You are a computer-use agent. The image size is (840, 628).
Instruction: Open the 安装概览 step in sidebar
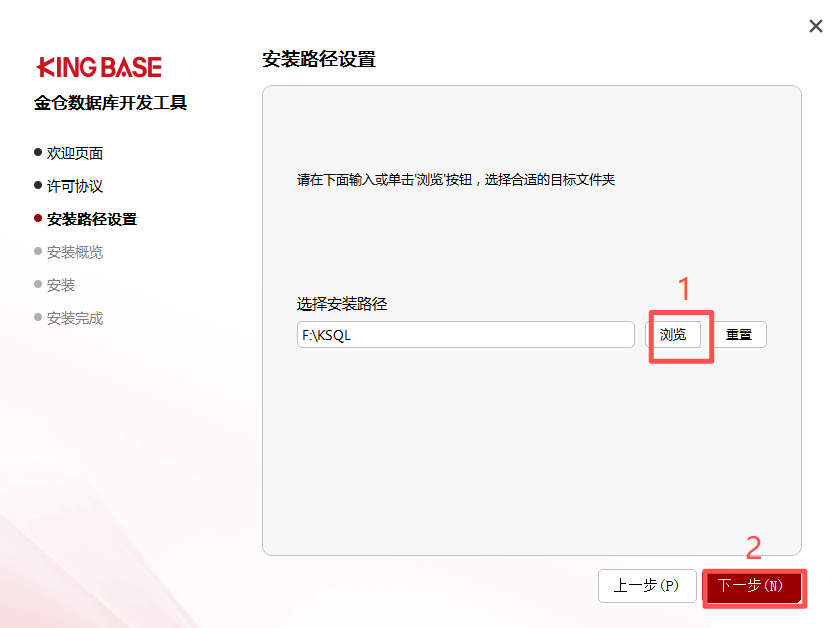74,252
